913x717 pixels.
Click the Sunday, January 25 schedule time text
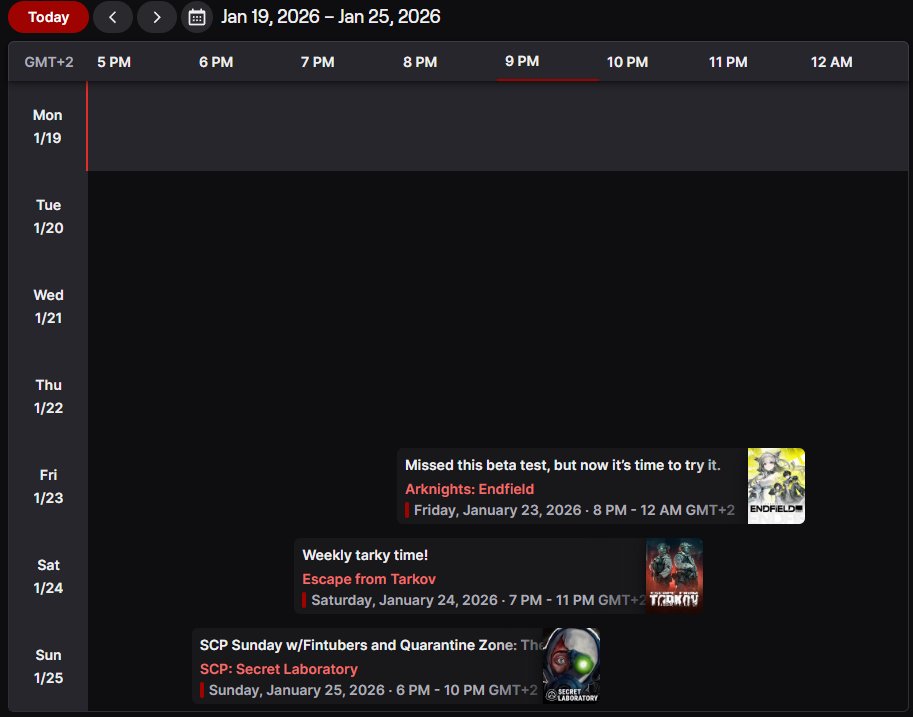pyautogui.click(x=373, y=690)
